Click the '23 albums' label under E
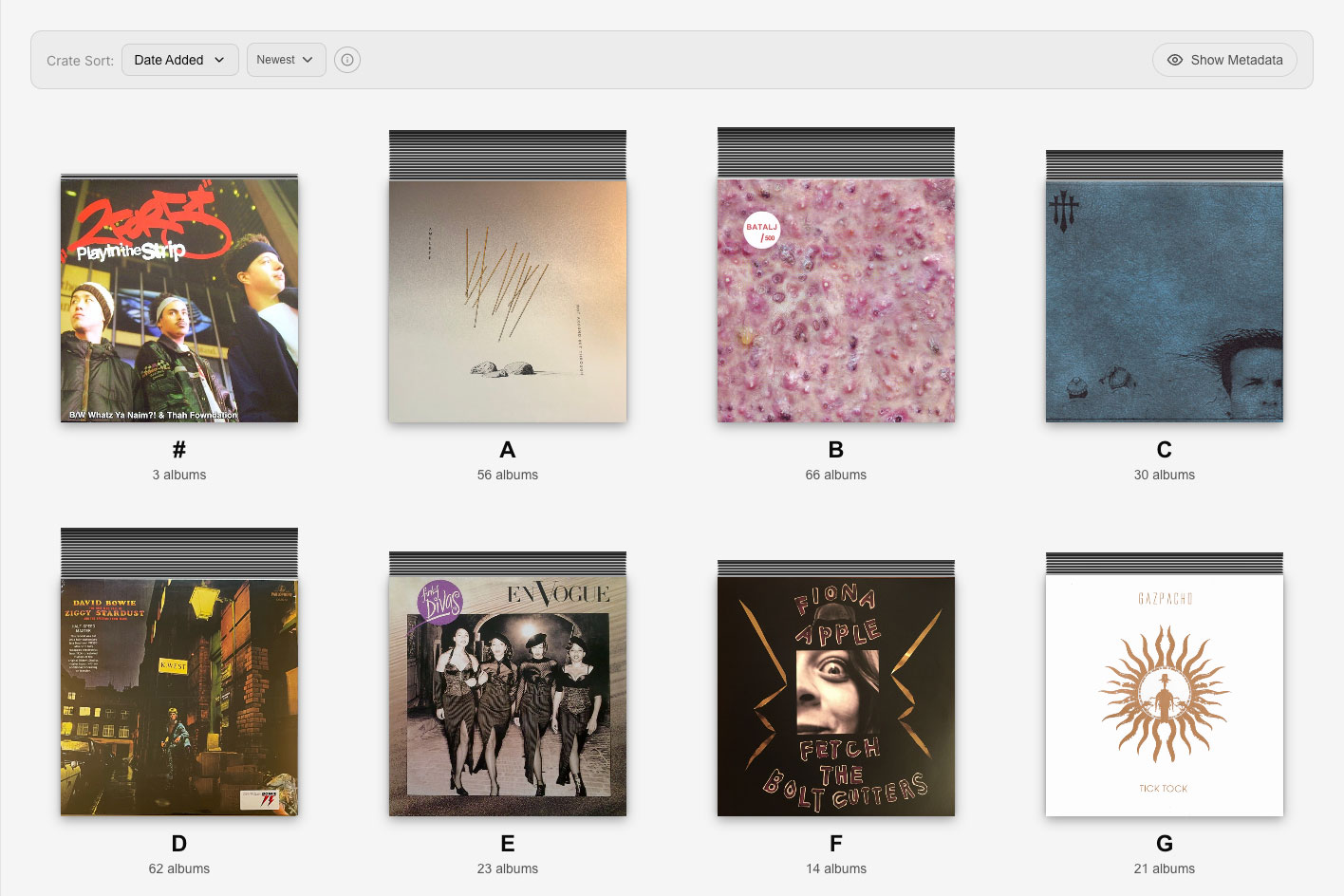Screen dimensions: 1344x896 click(508, 868)
